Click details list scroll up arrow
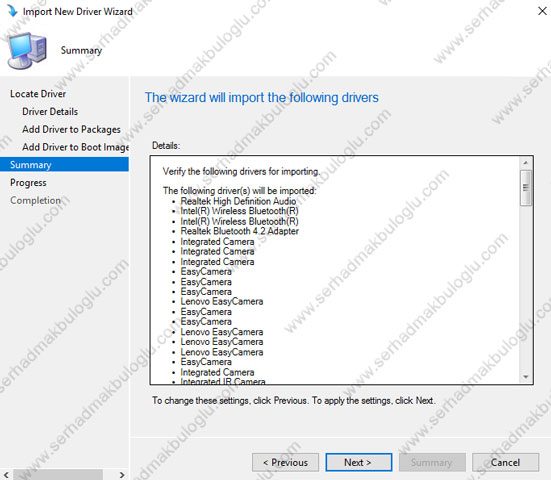Viewport: 551px width, 480px height. click(526, 163)
